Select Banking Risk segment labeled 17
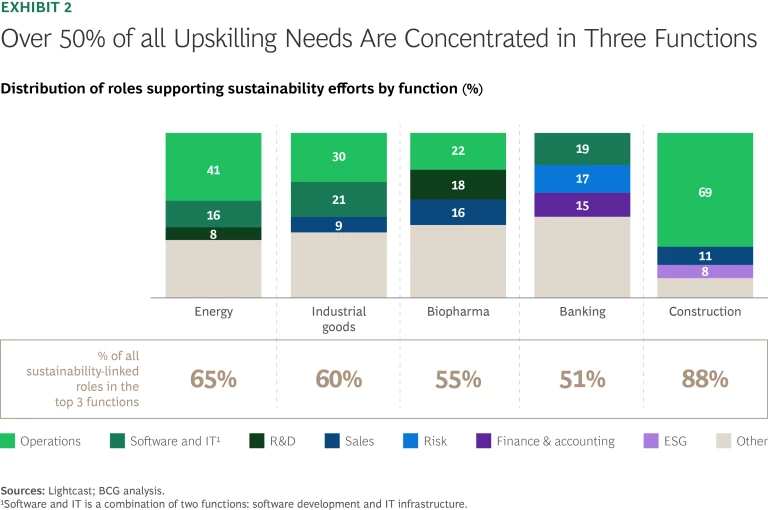Viewport: 768px width, 510px height. pos(582,179)
